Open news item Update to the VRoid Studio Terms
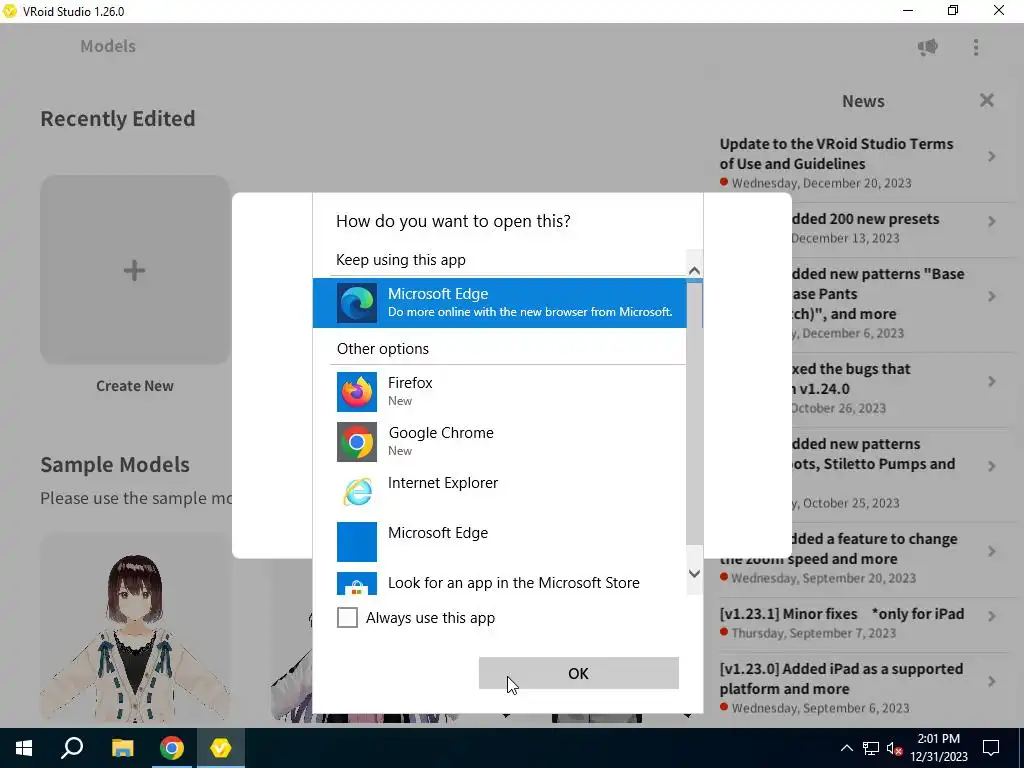The width and height of the screenshot is (1024, 768). (836, 153)
